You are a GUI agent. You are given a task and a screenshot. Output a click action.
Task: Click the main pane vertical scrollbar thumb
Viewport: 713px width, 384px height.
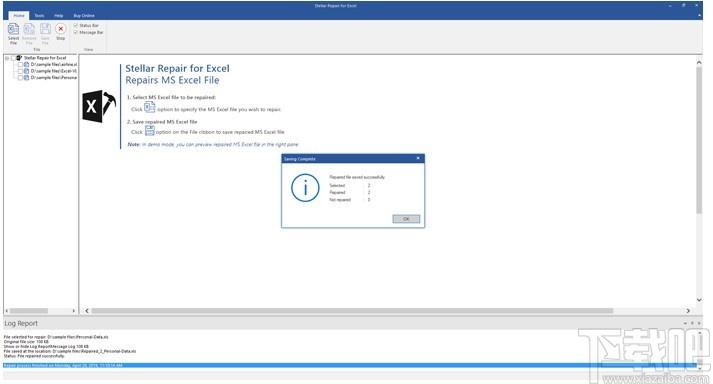(699, 140)
